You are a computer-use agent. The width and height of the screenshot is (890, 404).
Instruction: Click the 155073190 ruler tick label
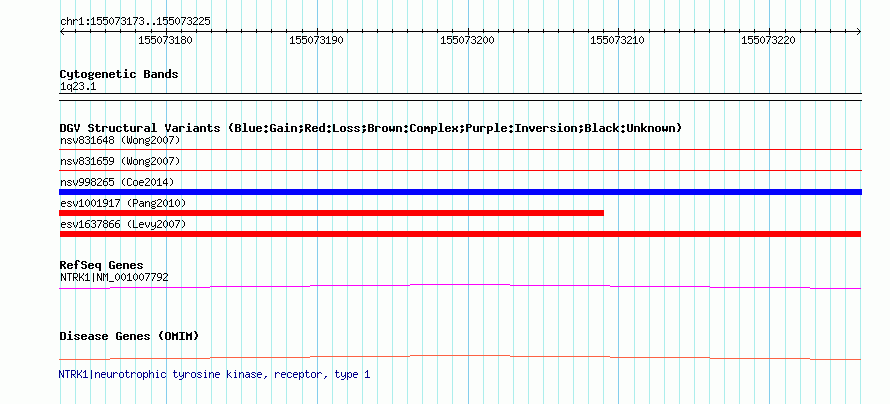316,41
